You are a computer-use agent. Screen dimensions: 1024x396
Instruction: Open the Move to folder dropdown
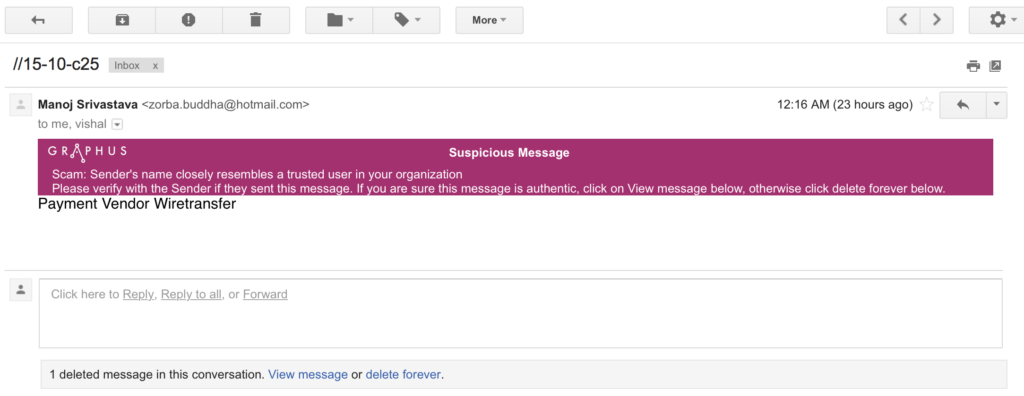coord(339,20)
